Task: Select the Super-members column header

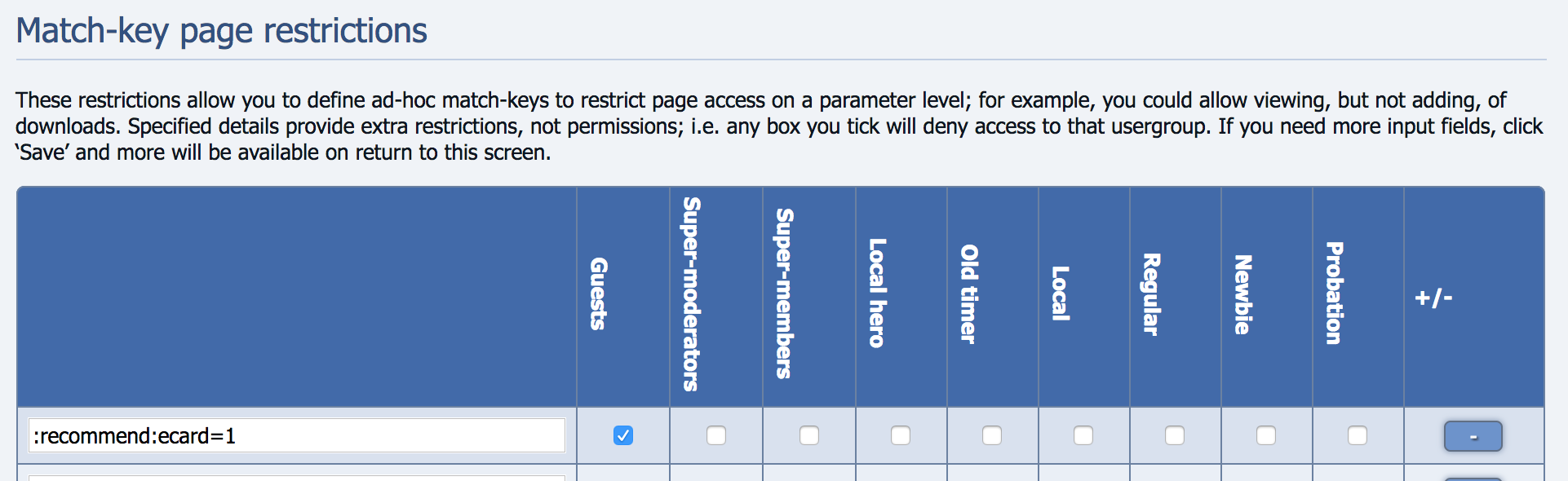Action: 785,294
